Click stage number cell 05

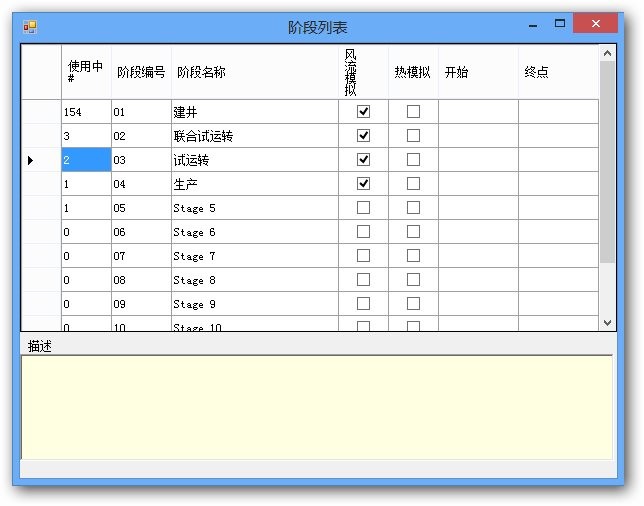pyautogui.click(x=141, y=208)
